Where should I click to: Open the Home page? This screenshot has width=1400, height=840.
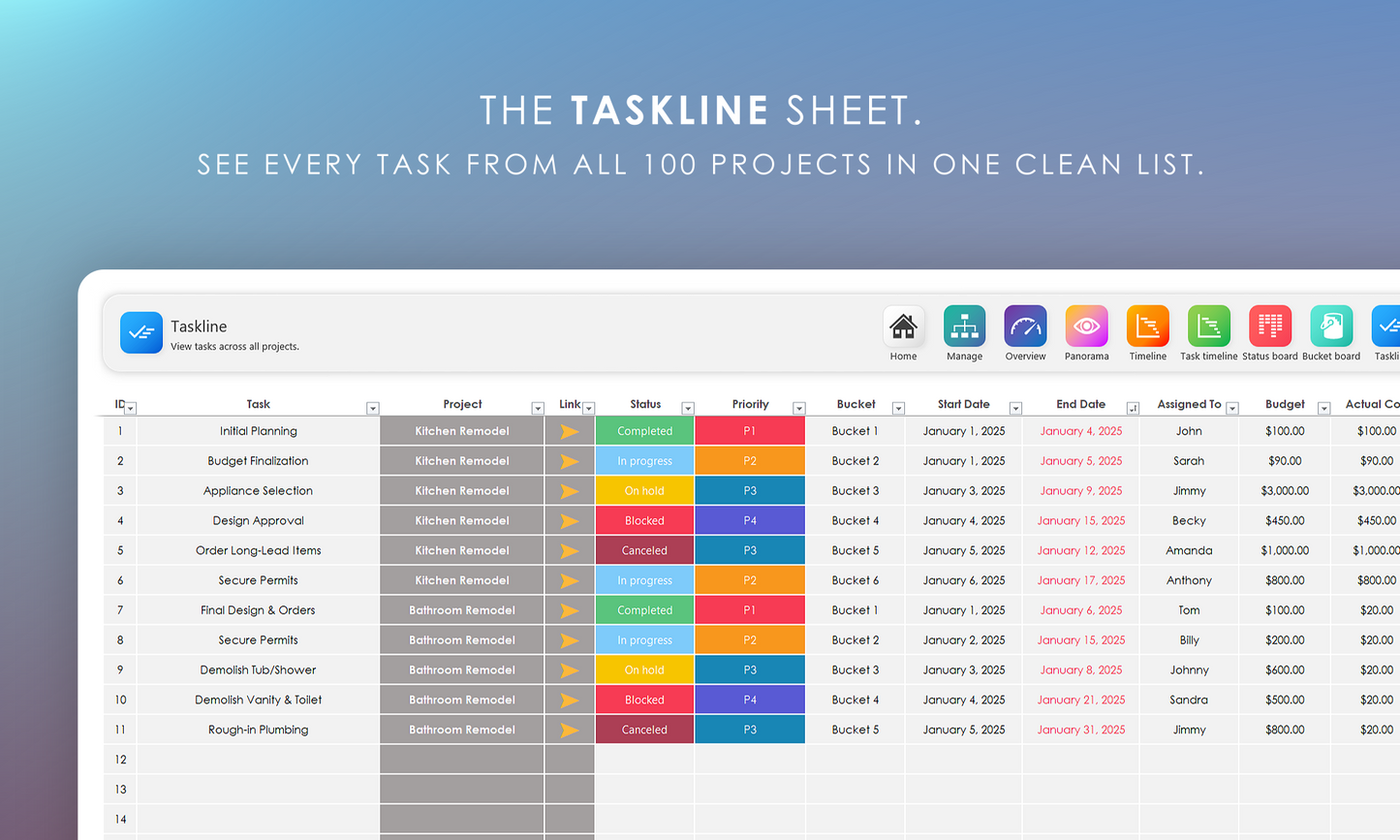(x=903, y=327)
